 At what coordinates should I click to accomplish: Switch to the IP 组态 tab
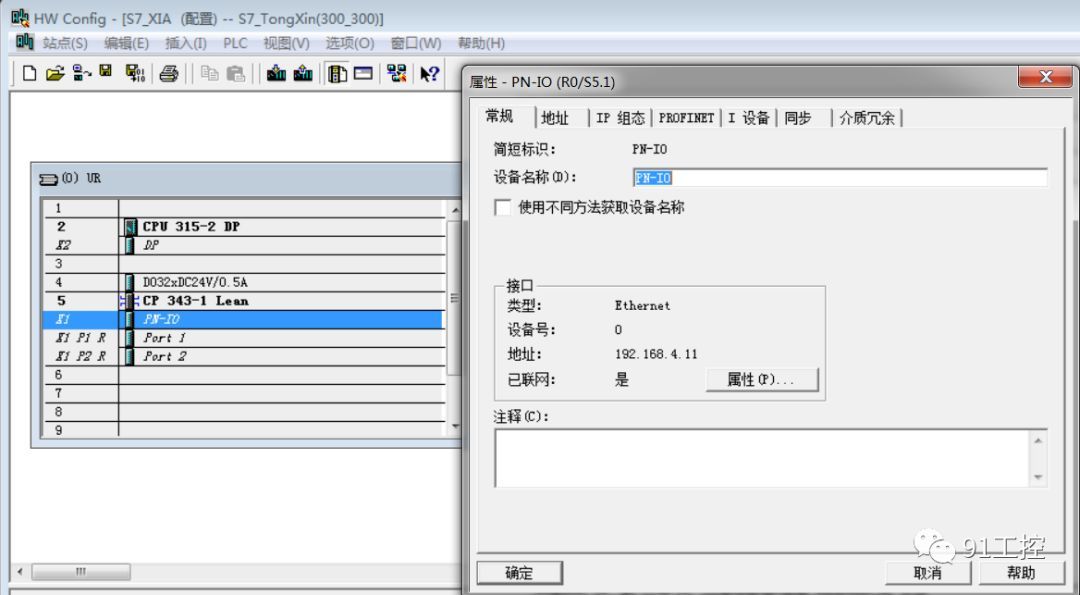coord(620,118)
